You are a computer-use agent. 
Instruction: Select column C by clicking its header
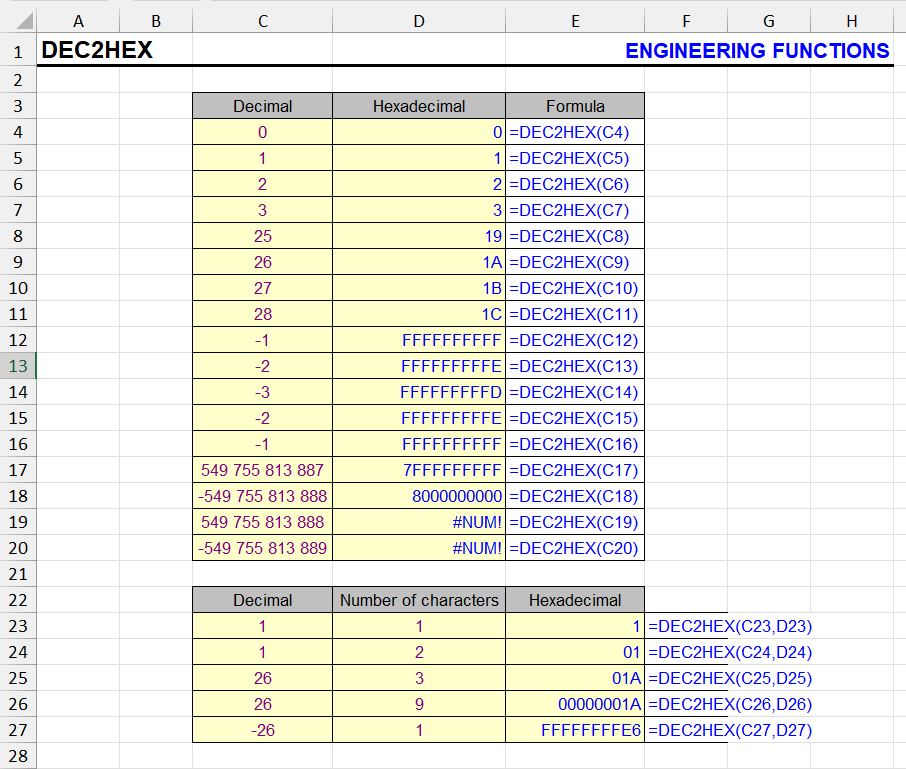point(262,20)
